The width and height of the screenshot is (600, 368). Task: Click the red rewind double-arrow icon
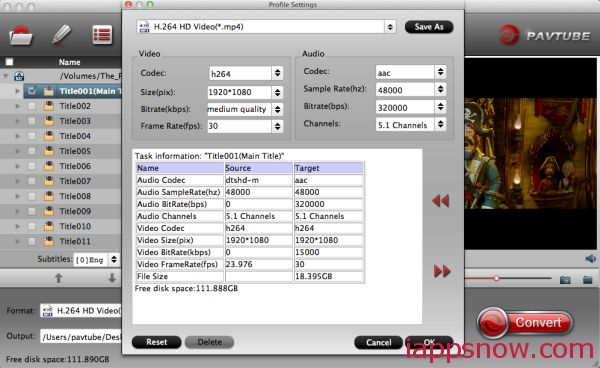coord(440,201)
